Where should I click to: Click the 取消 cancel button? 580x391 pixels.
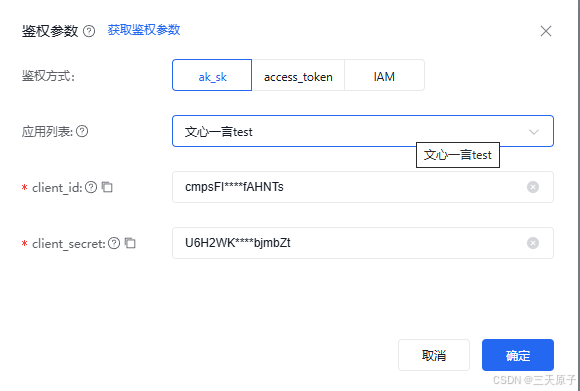point(434,355)
